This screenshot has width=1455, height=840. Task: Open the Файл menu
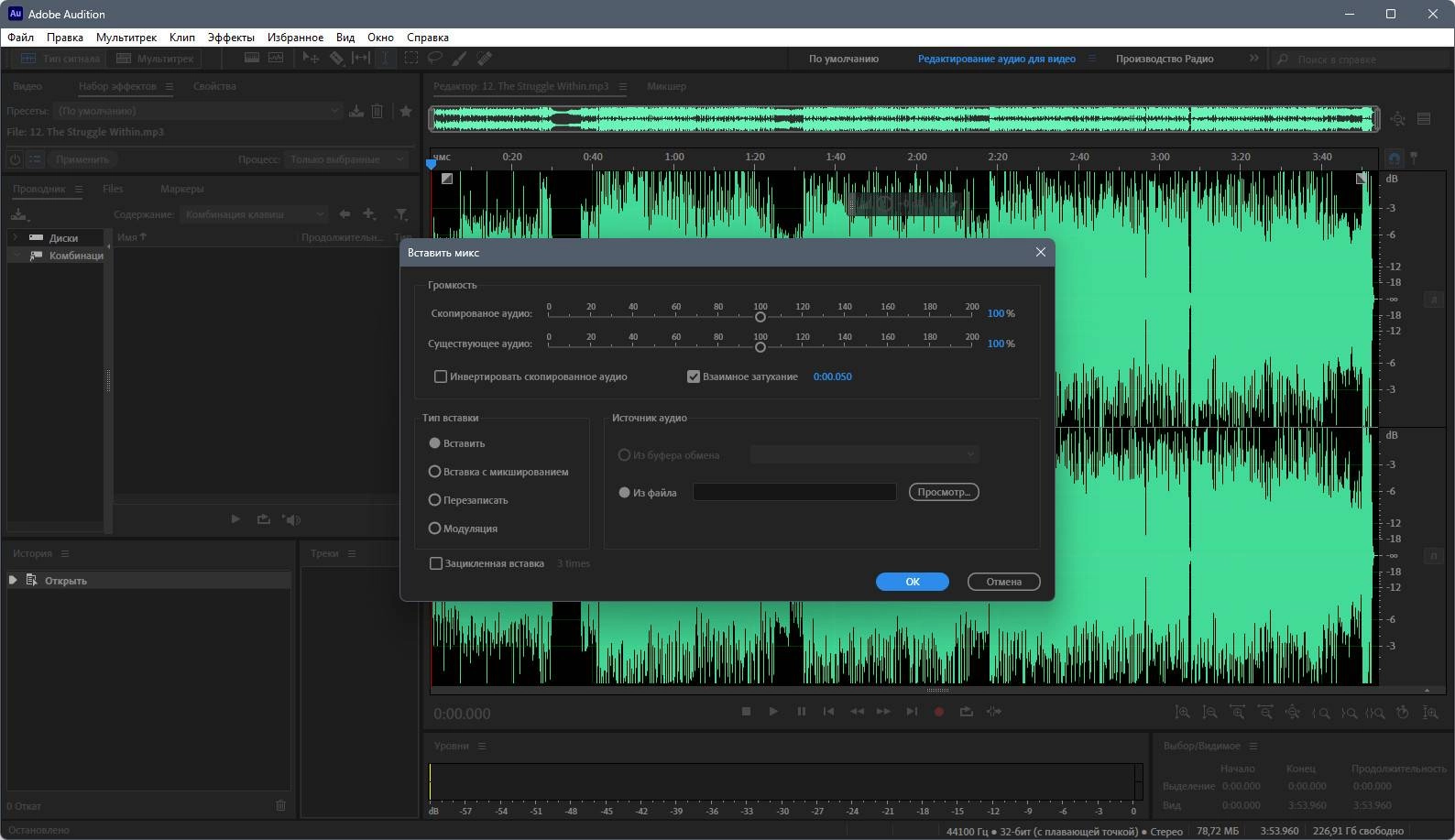pyautogui.click(x=20, y=38)
